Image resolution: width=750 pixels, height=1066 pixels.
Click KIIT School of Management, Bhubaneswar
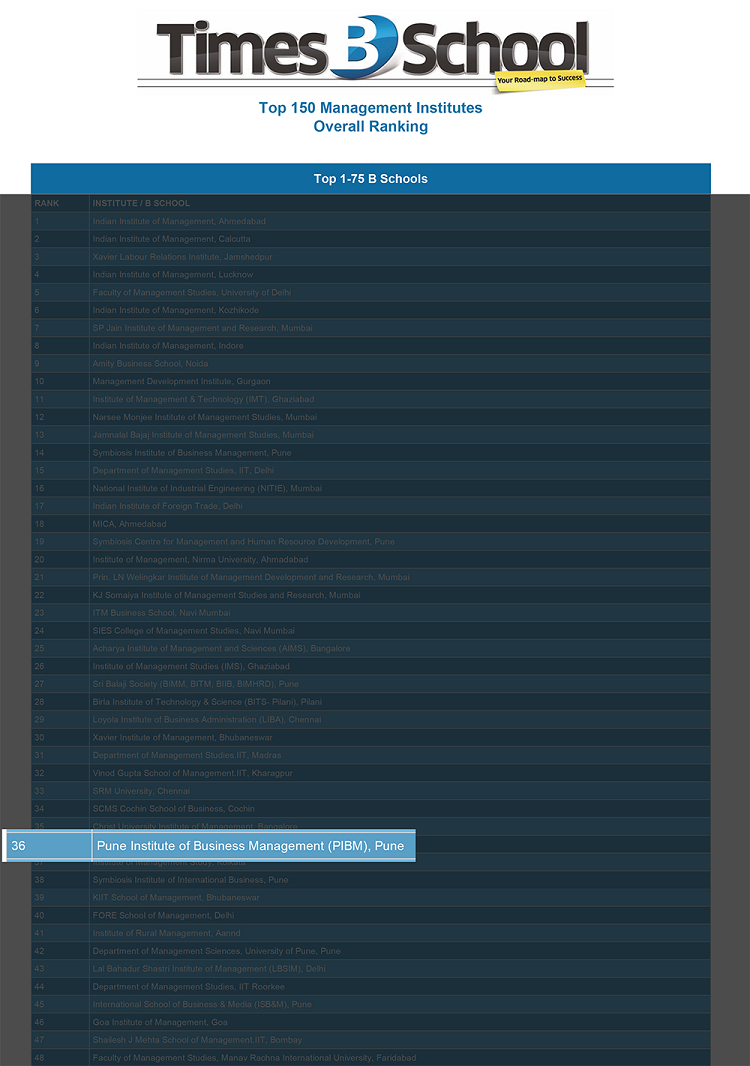click(x=176, y=897)
